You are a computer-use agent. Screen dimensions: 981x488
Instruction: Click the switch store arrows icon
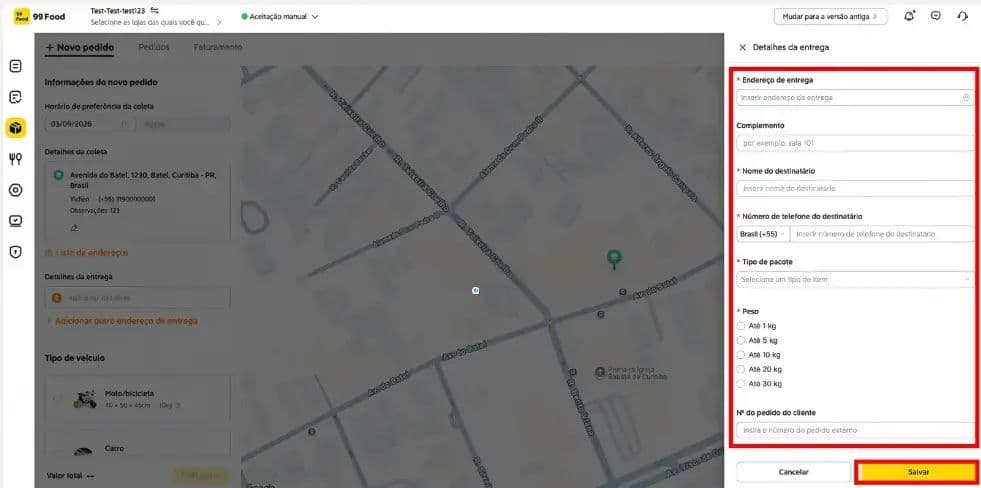coord(155,11)
